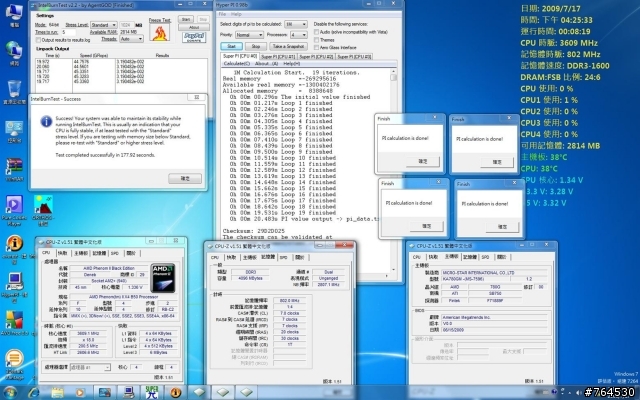The height and width of the screenshot is (400, 640).
Task: Launch the 3DMark Vantage desktop shortcut
Action: pos(14,364)
